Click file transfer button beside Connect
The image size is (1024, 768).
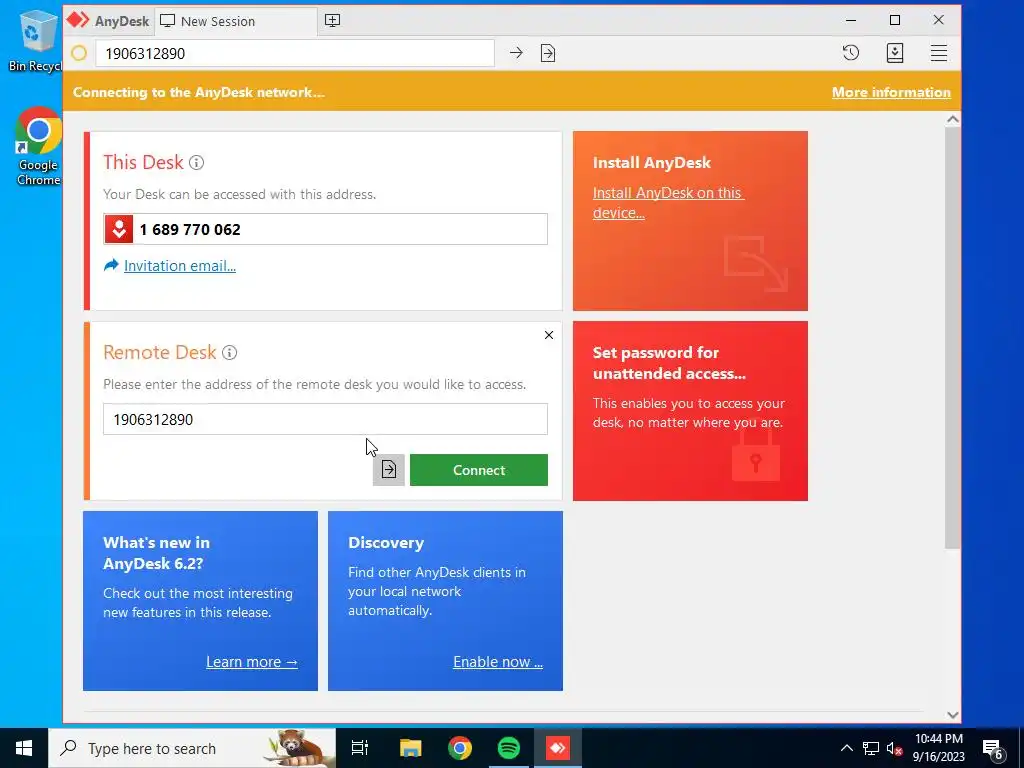[x=389, y=470]
